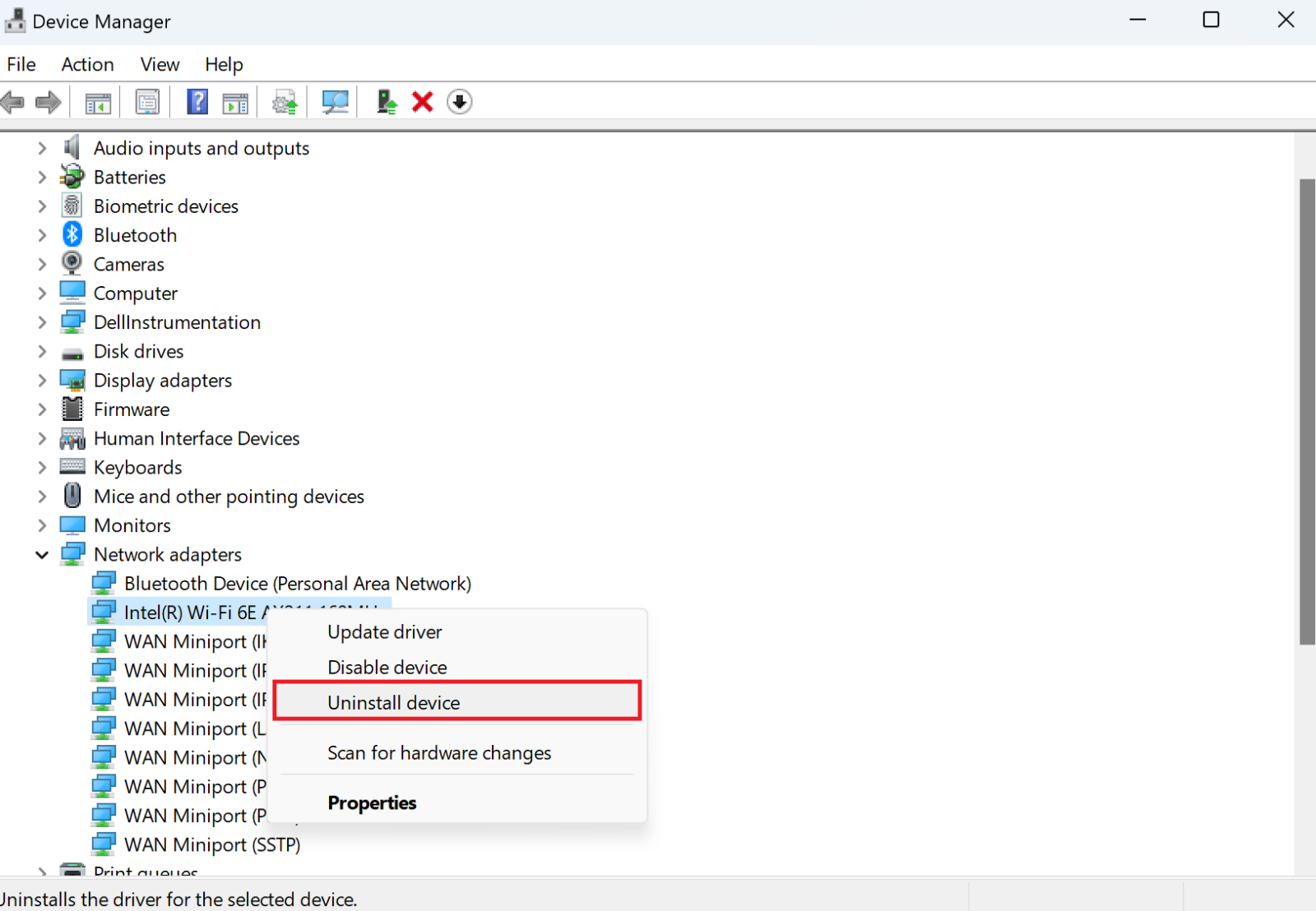This screenshot has height=911, width=1316.
Task: Expand the Display adapters category
Action: coord(42,380)
